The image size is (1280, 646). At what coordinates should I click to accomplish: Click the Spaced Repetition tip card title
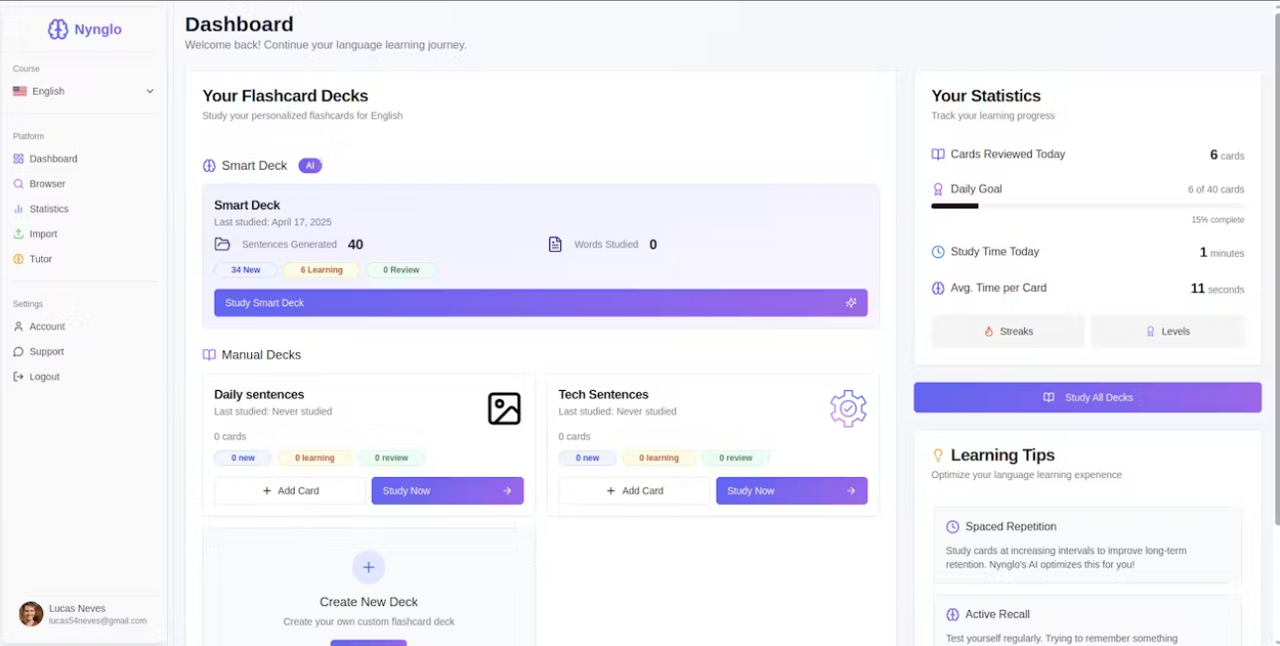click(1011, 527)
